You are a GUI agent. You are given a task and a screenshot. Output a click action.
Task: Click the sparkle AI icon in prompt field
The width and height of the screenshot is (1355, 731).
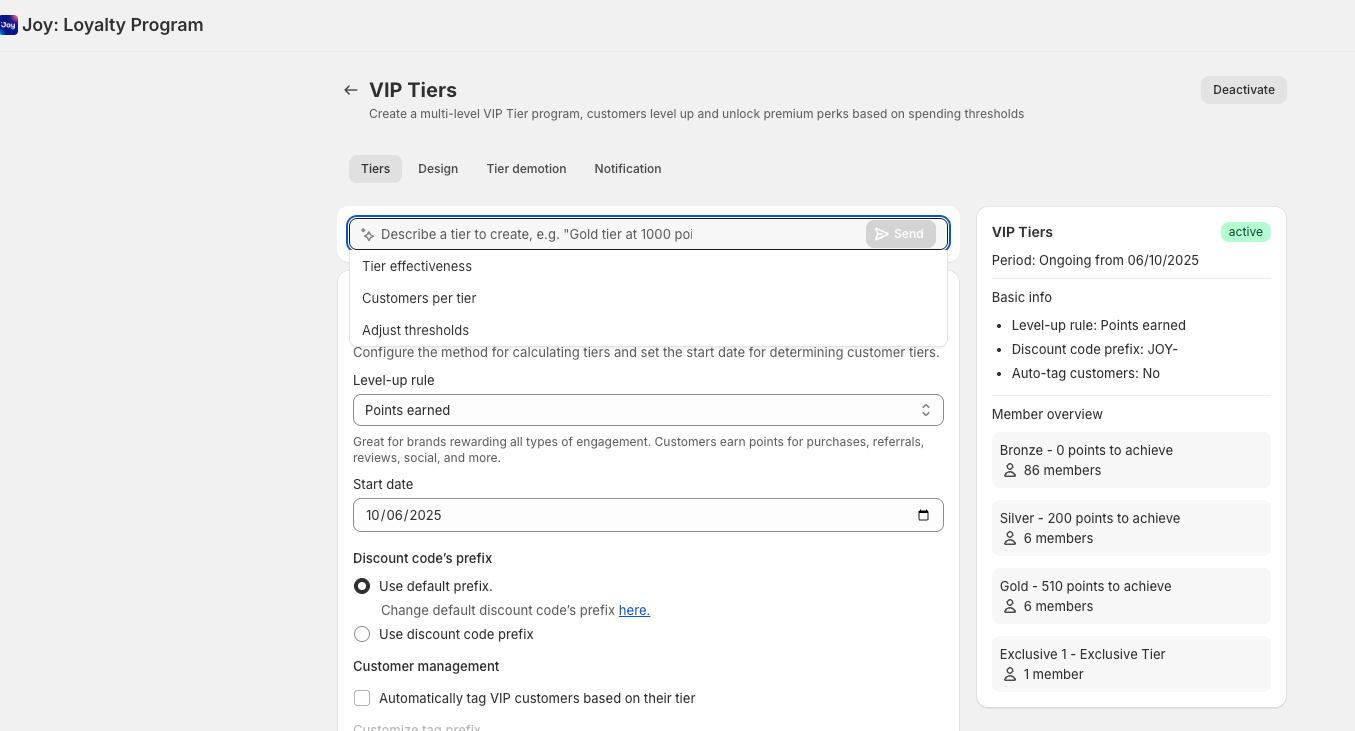[367, 234]
